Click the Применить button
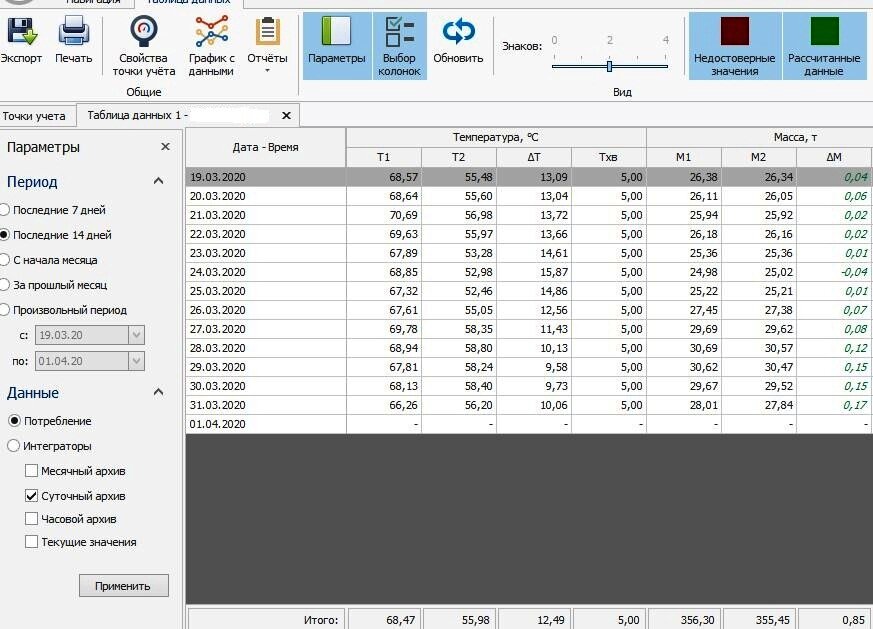Screen dimensions: 873x629 pyautogui.click(x=124, y=586)
